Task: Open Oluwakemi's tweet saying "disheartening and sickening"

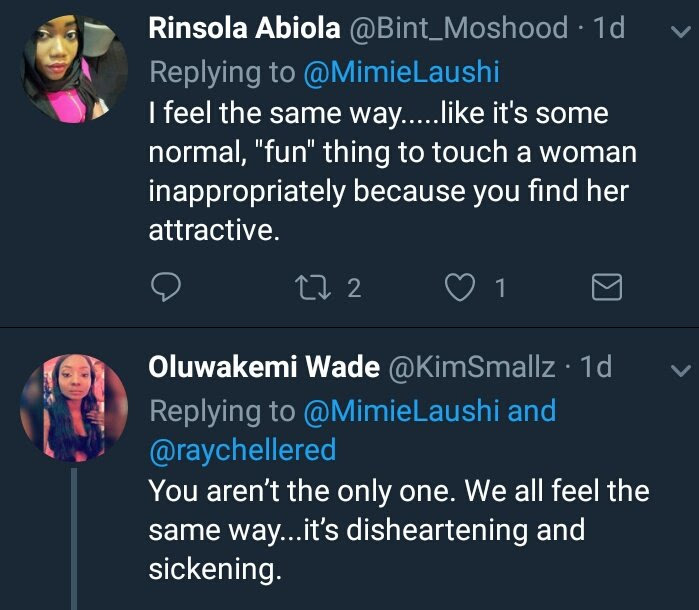Action: coord(398,530)
